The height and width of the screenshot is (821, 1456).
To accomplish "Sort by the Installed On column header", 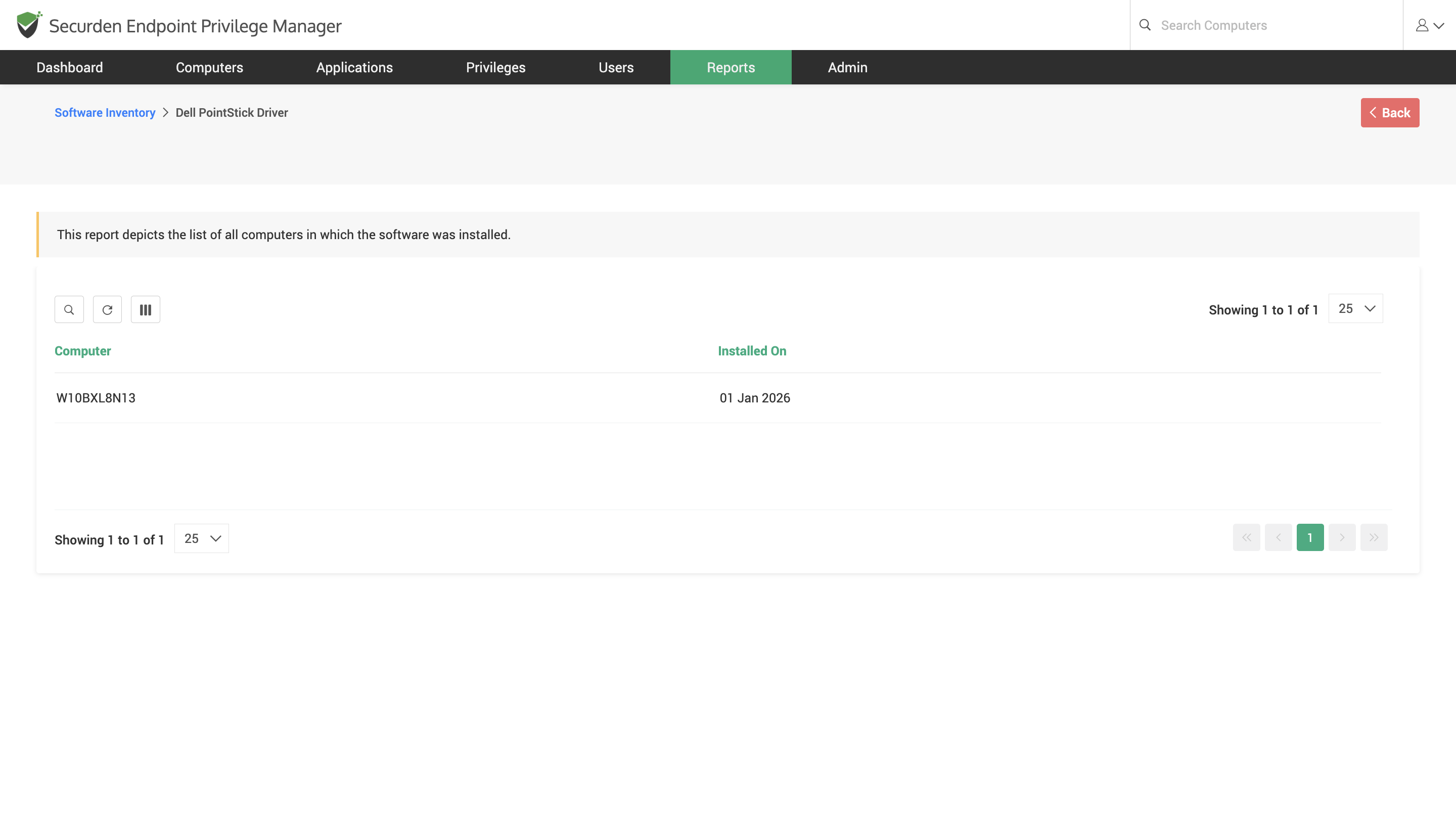I will point(752,351).
